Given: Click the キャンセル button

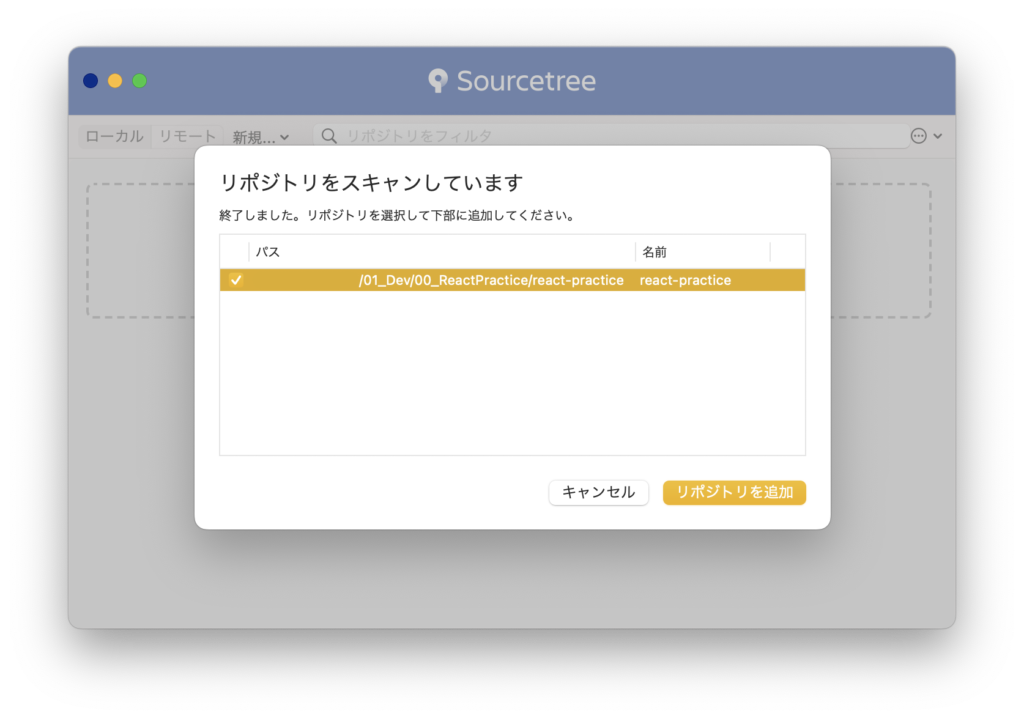Looking at the screenshot, I should click(598, 492).
